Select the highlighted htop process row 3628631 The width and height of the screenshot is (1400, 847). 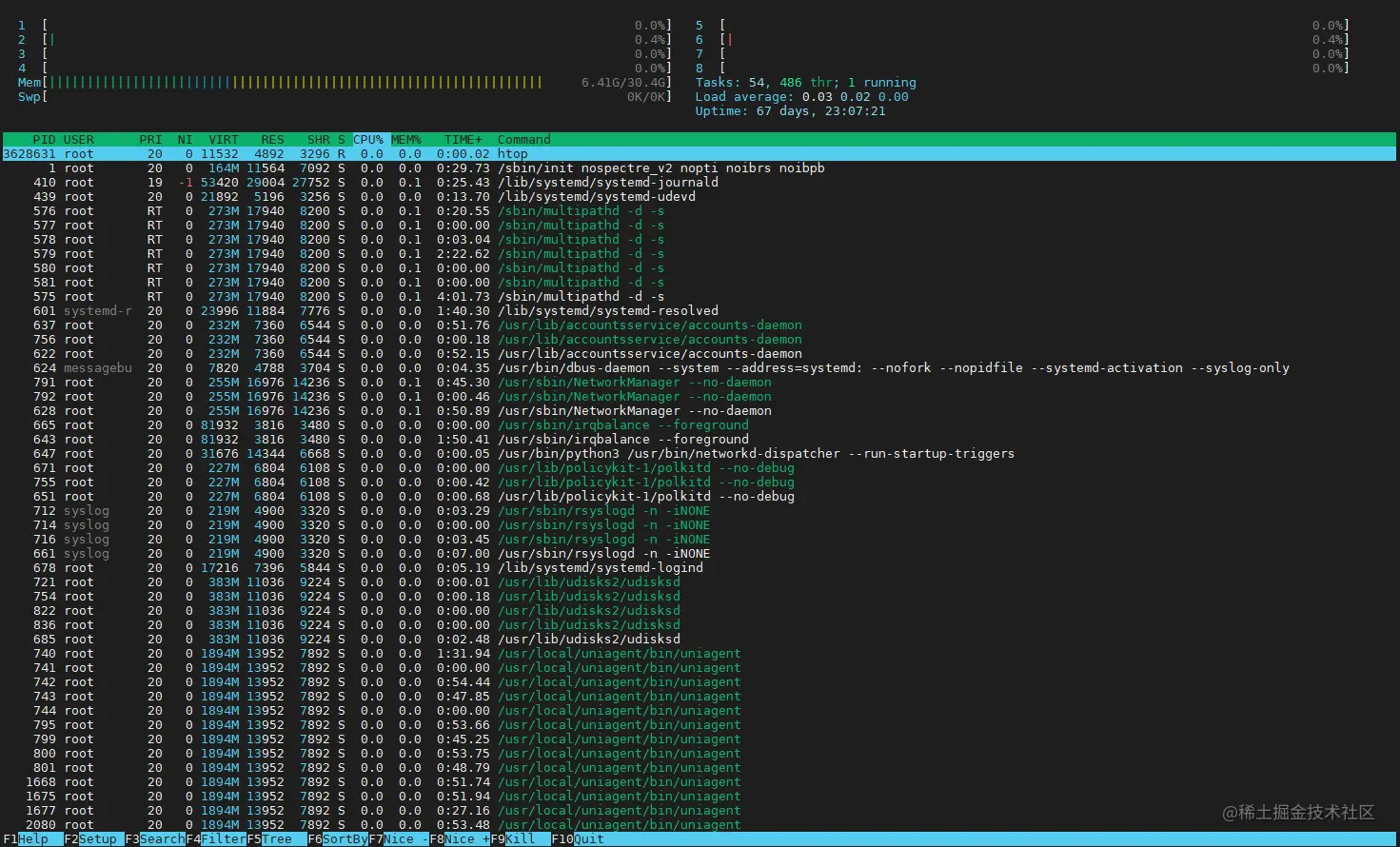coord(700,154)
